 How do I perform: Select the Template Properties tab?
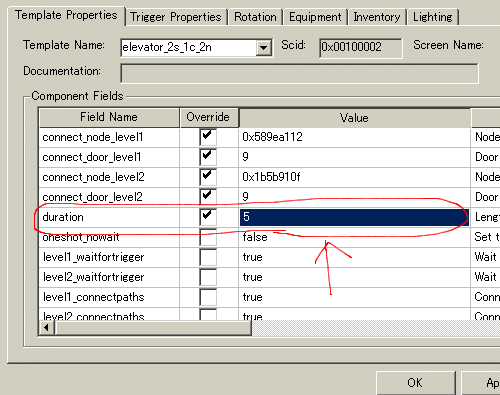(66, 15)
